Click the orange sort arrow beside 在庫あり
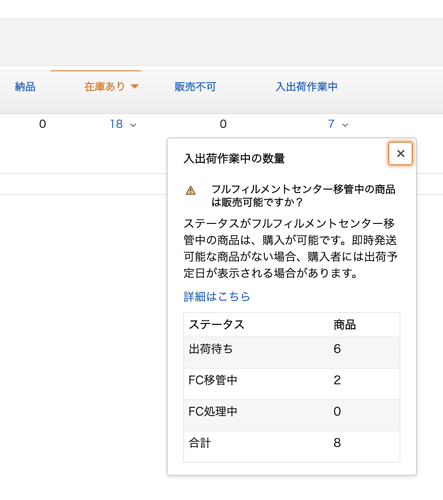Screen dimensions: 443x500 134,87
